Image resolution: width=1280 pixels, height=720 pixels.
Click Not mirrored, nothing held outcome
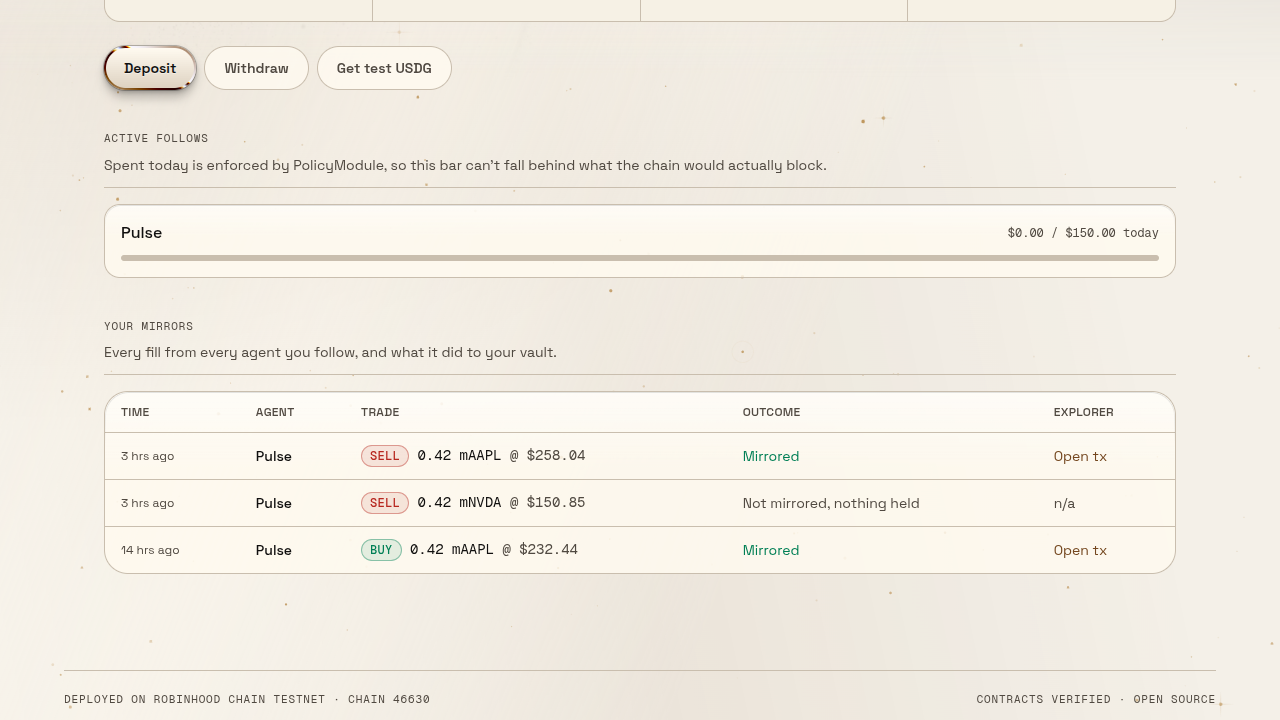click(831, 503)
